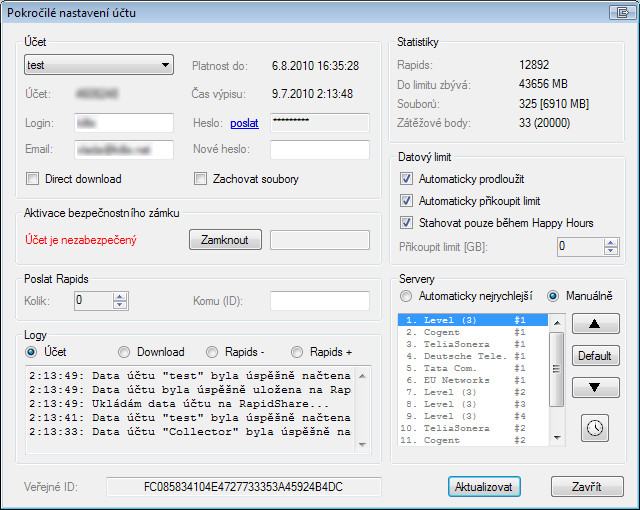Click the security lock code field
640x510 pixels.
coord(320,240)
